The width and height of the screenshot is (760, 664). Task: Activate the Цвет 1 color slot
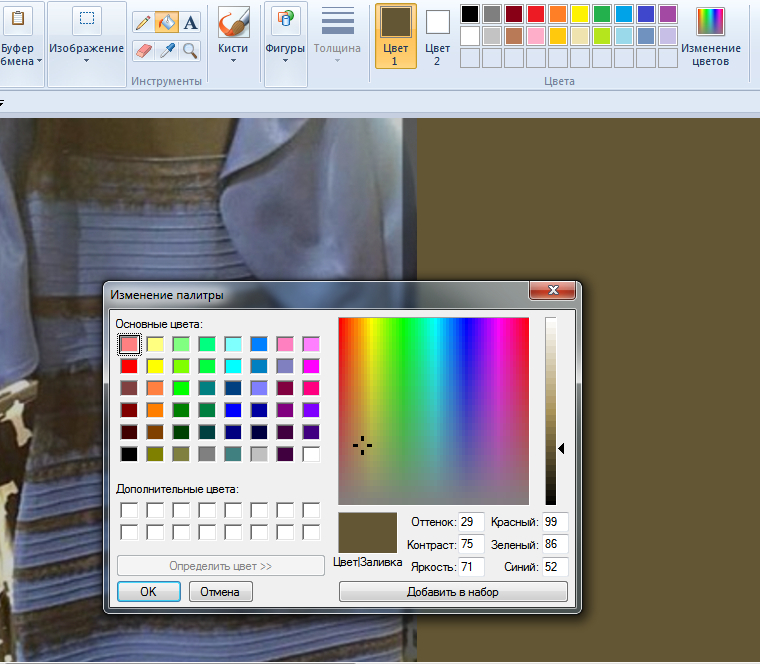point(396,35)
